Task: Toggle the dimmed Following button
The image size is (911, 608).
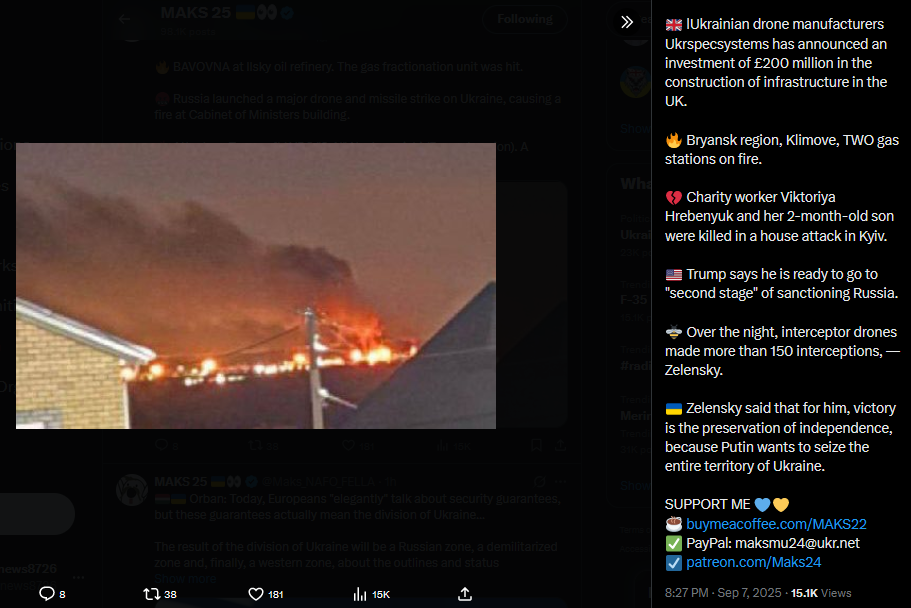Action: [x=525, y=19]
